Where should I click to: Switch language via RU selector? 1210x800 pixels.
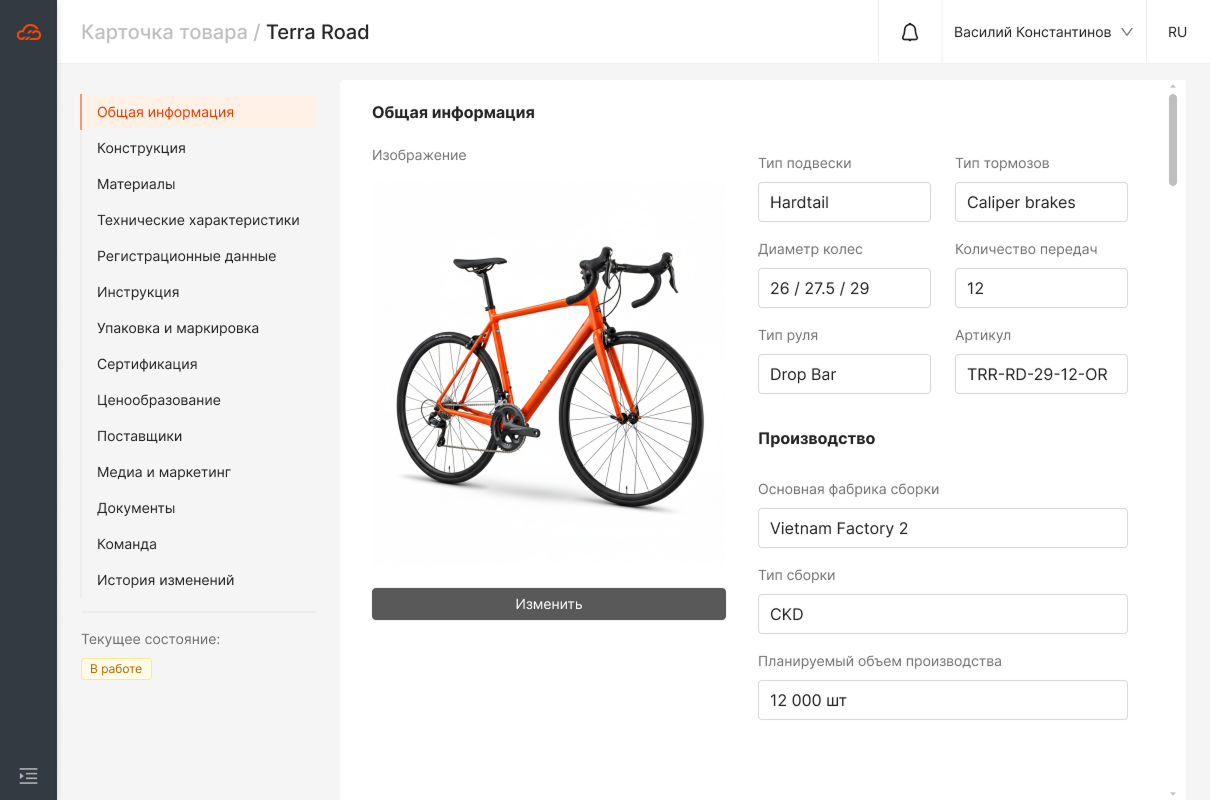[x=1177, y=32]
